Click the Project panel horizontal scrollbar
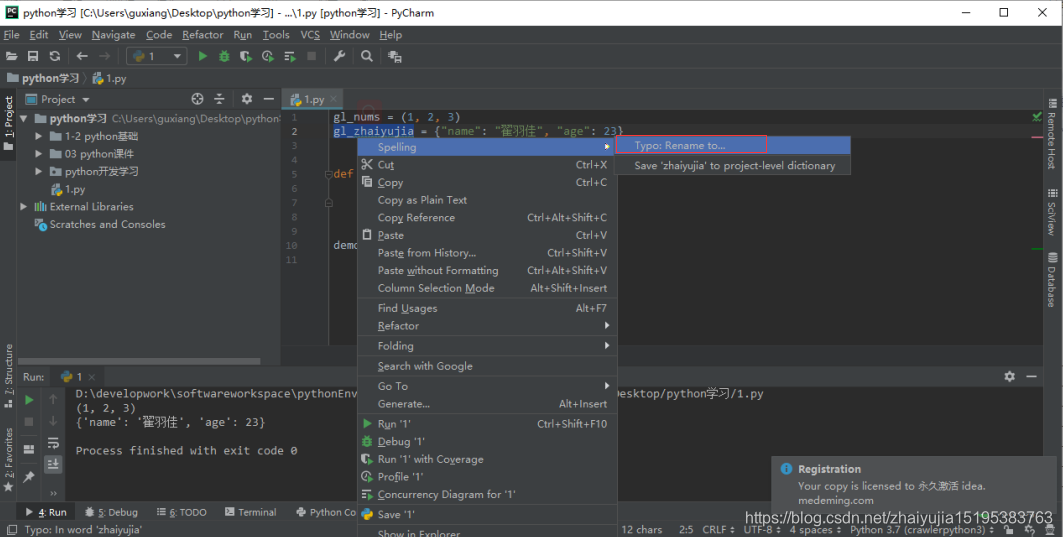The width and height of the screenshot is (1063, 537). point(139,361)
